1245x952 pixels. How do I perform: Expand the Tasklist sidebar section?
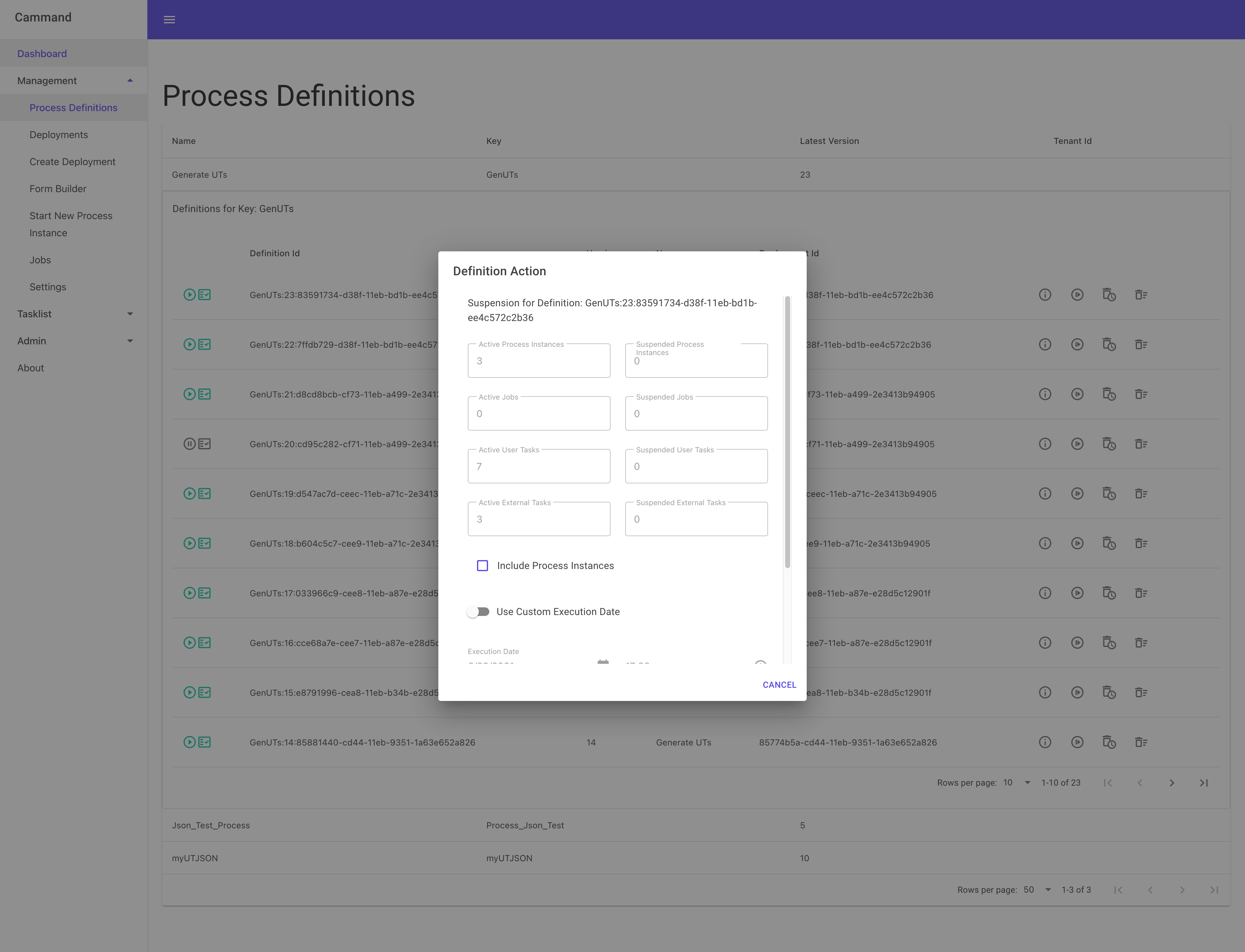(x=130, y=314)
